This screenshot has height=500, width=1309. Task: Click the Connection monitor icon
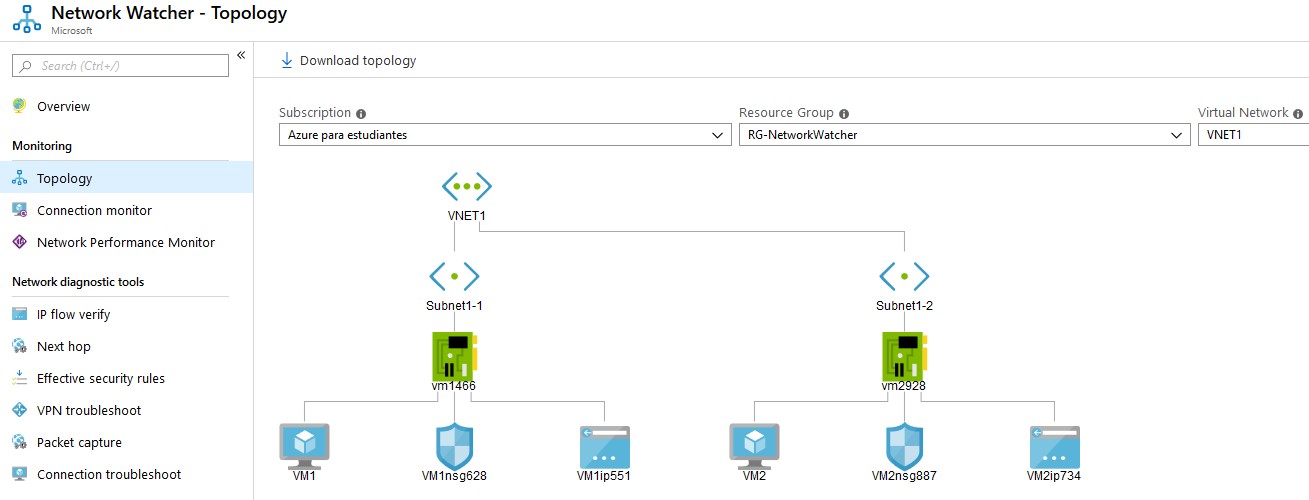pyautogui.click(x=19, y=210)
